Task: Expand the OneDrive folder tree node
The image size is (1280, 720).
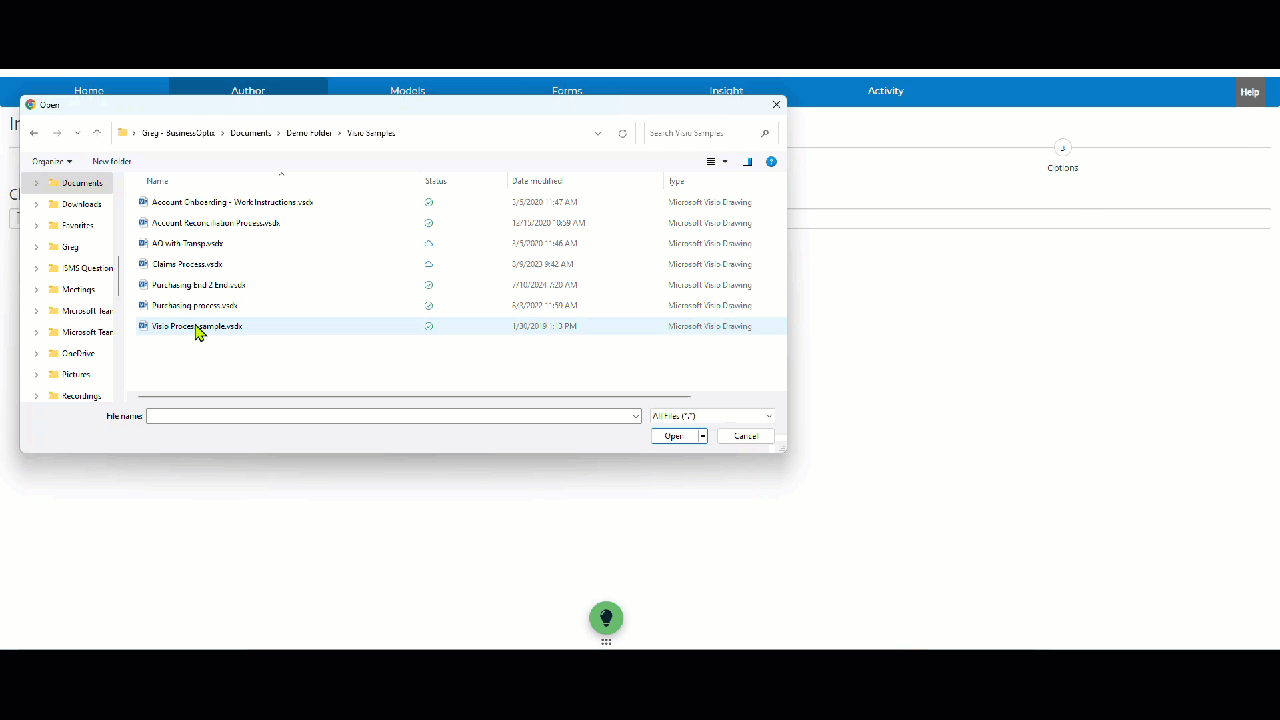Action: [37, 353]
